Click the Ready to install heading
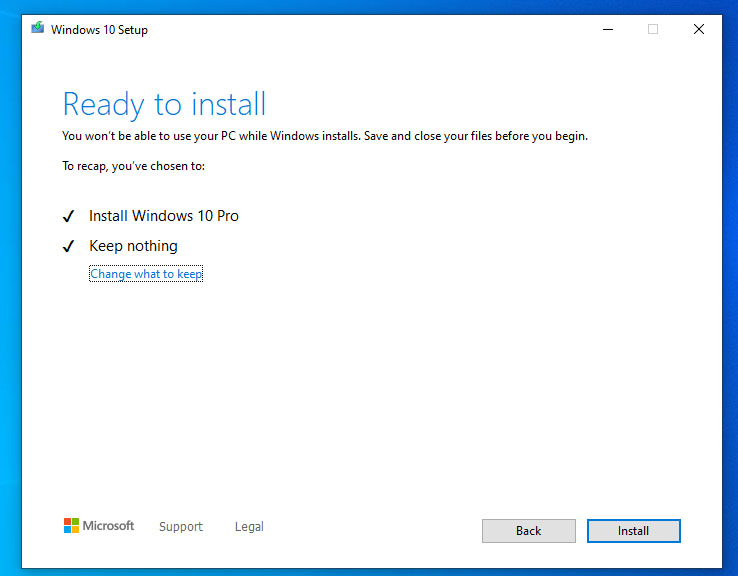The image size is (738, 576). [164, 104]
